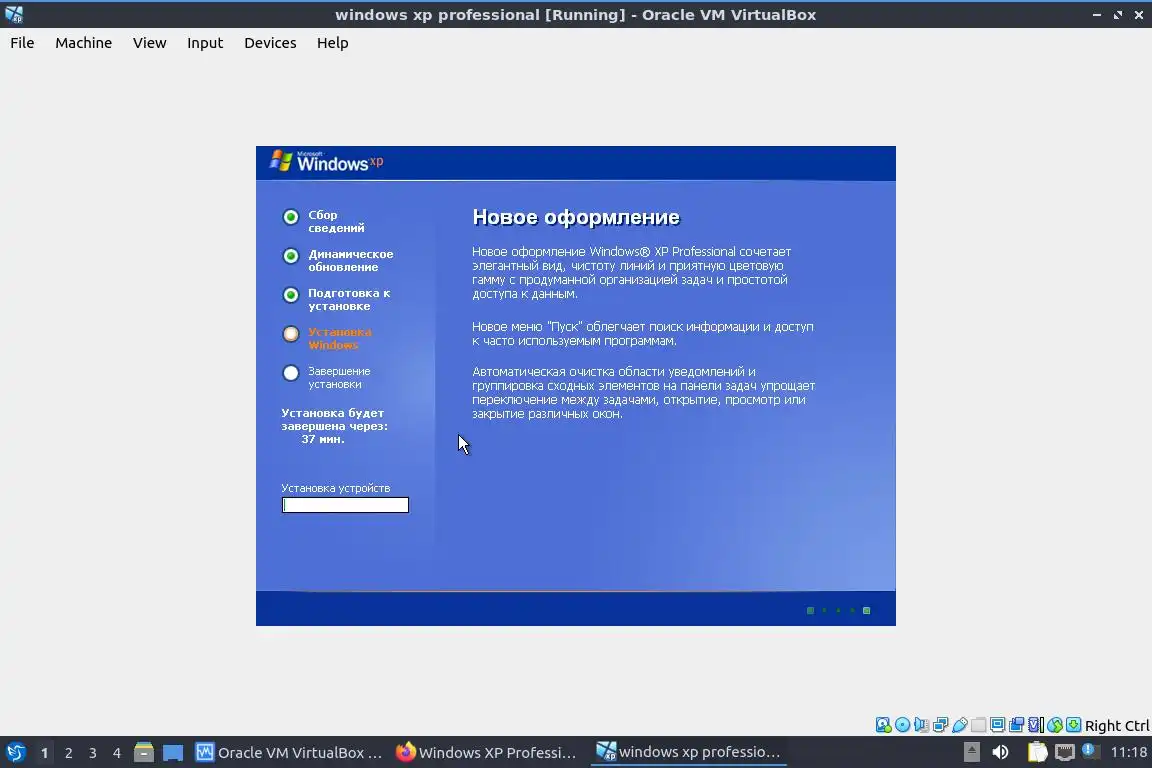The width and height of the screenshot is (1152, 768).
Task: Click the setup slideshow progress dots
Action: tap(838, 611)
